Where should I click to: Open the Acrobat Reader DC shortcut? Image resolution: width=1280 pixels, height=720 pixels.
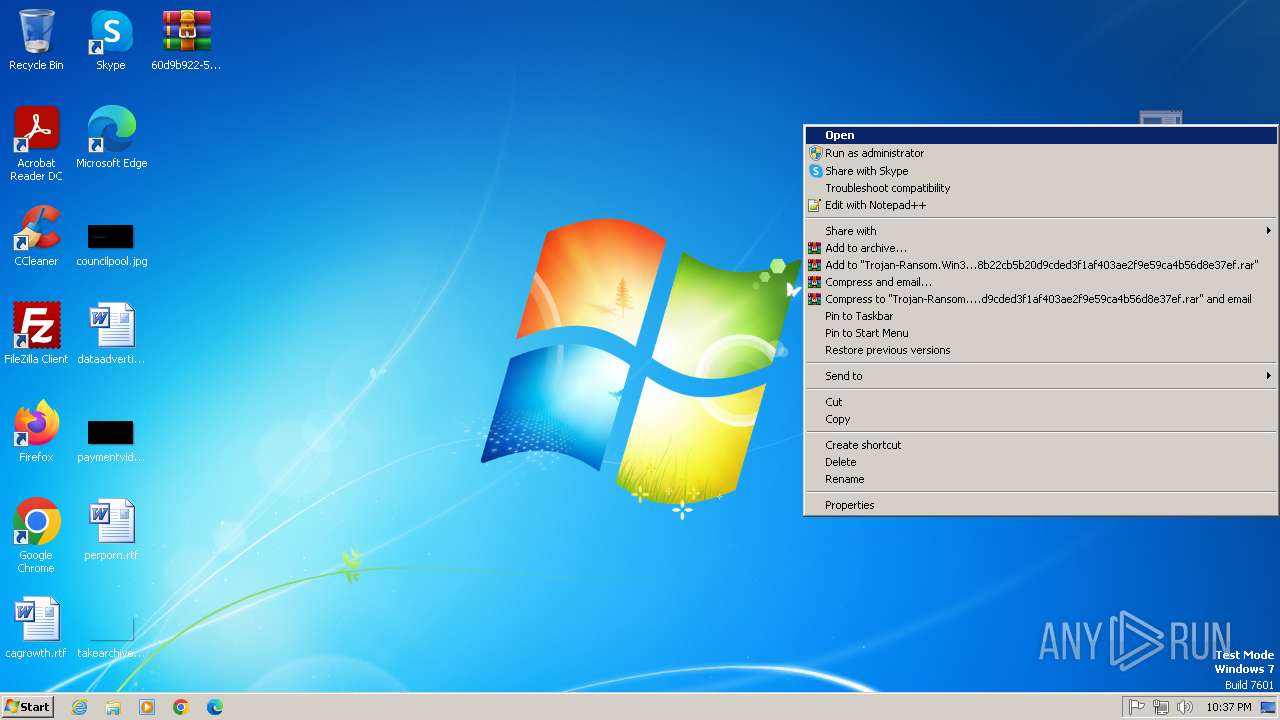pyautogui.click(x=36, y=144)
